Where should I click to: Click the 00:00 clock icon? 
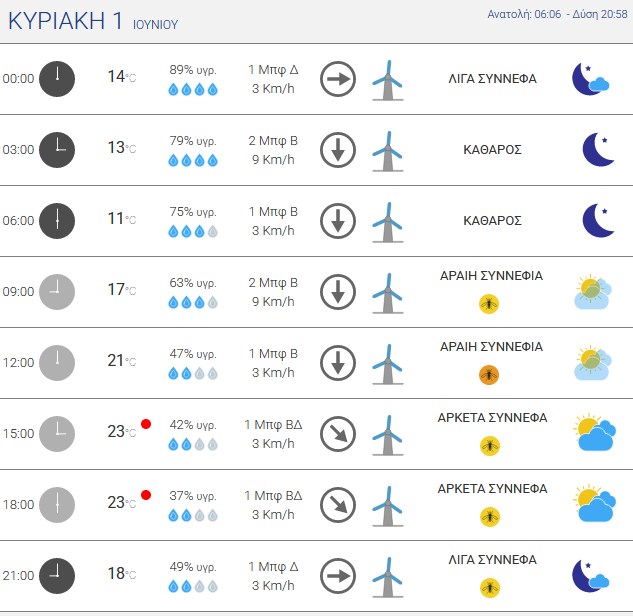57,79
